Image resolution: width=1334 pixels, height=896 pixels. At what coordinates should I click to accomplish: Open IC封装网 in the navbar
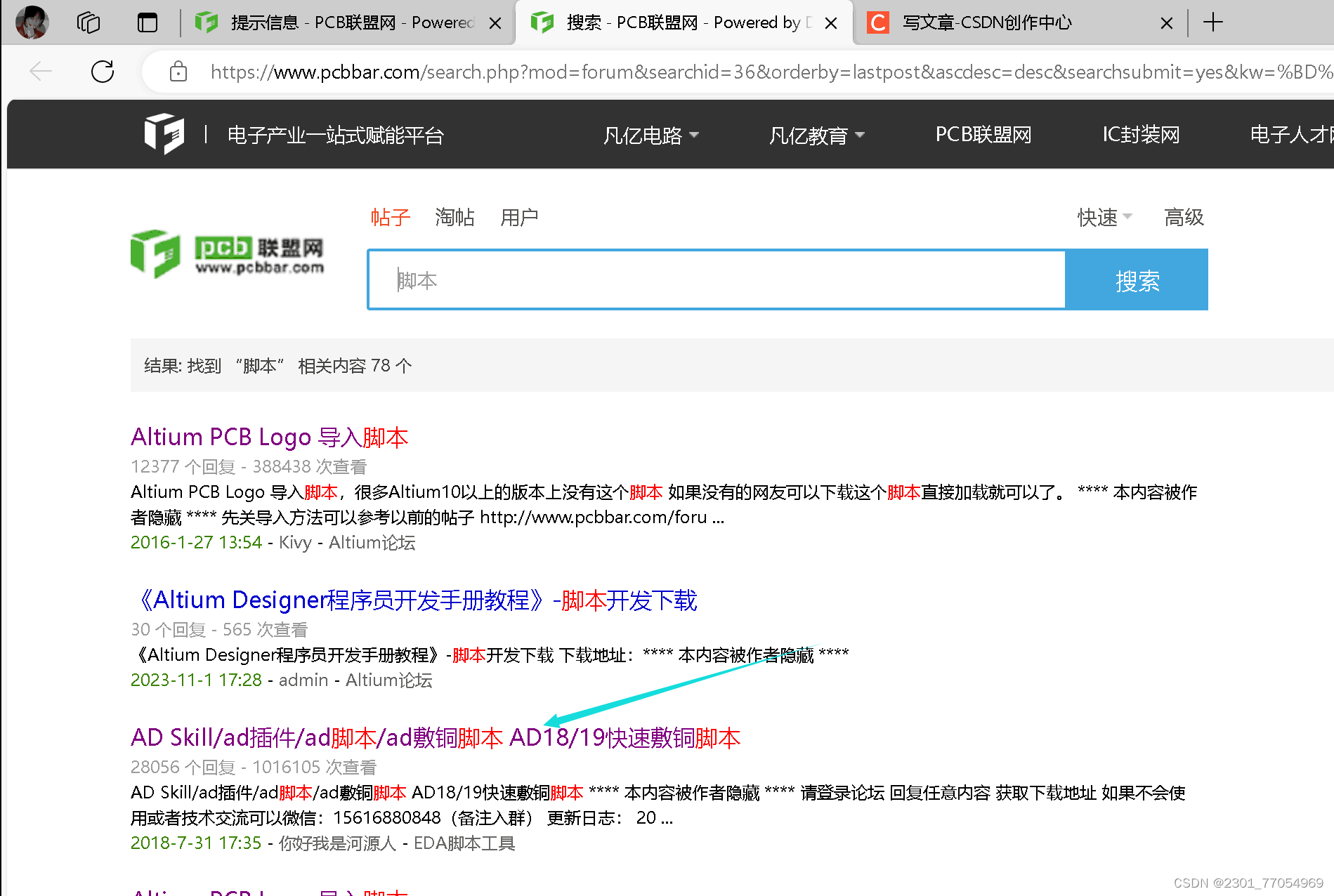pos(1141,135)
